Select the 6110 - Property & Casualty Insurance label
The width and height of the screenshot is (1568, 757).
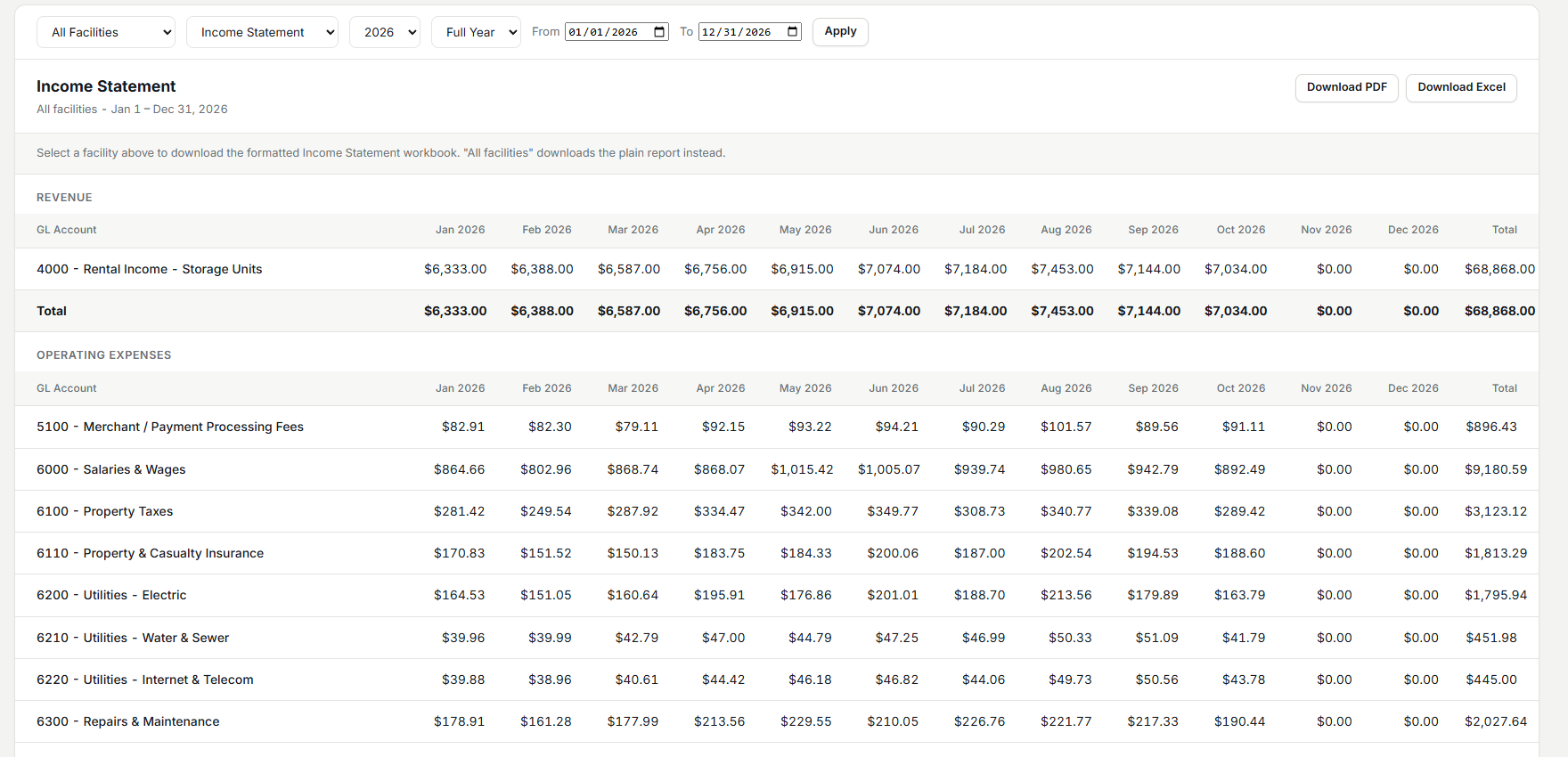coord(150,553)
